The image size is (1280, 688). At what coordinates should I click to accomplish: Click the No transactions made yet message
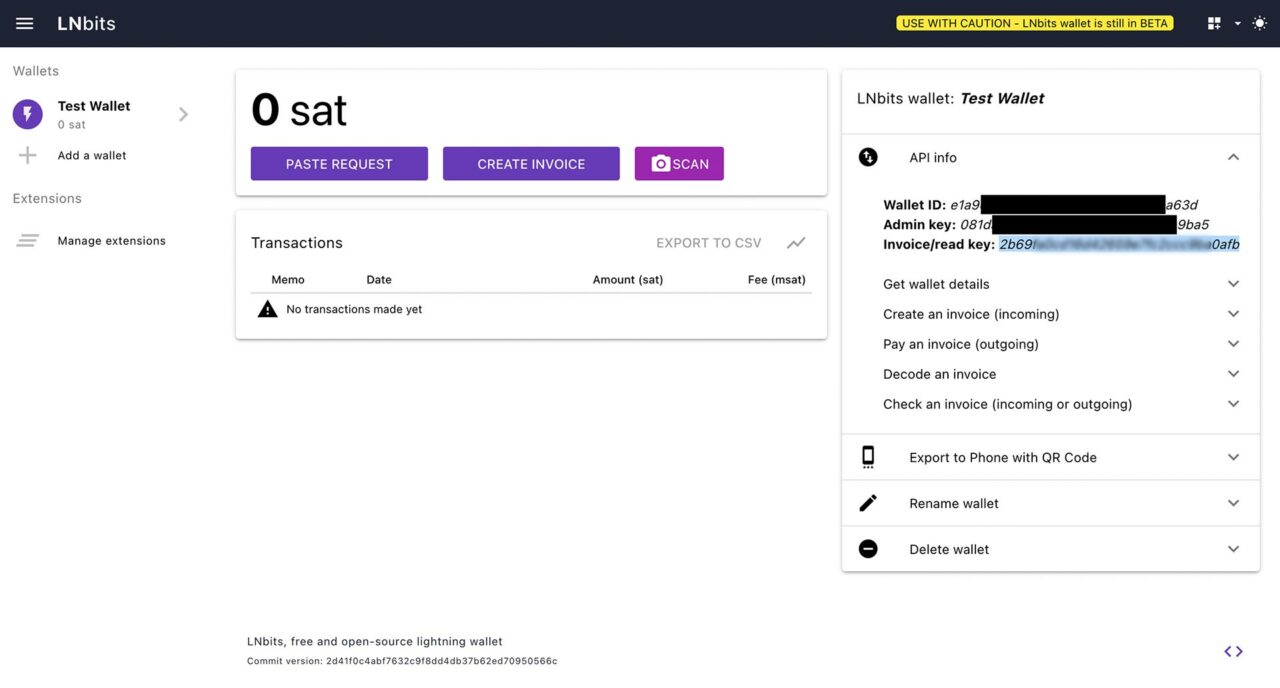click(354, 309)
